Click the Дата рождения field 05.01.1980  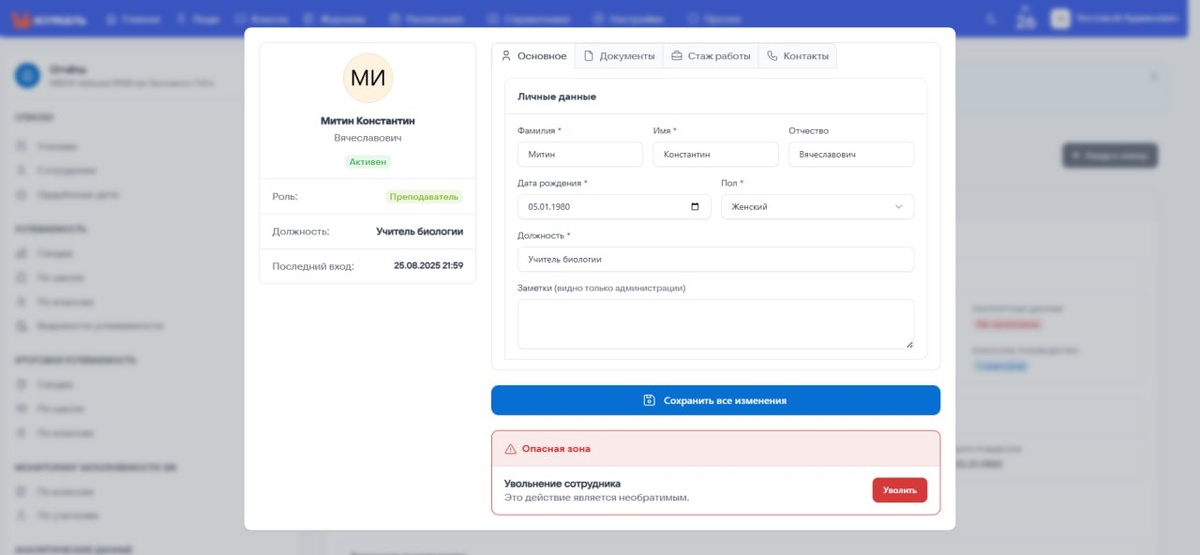pos(614,207)
